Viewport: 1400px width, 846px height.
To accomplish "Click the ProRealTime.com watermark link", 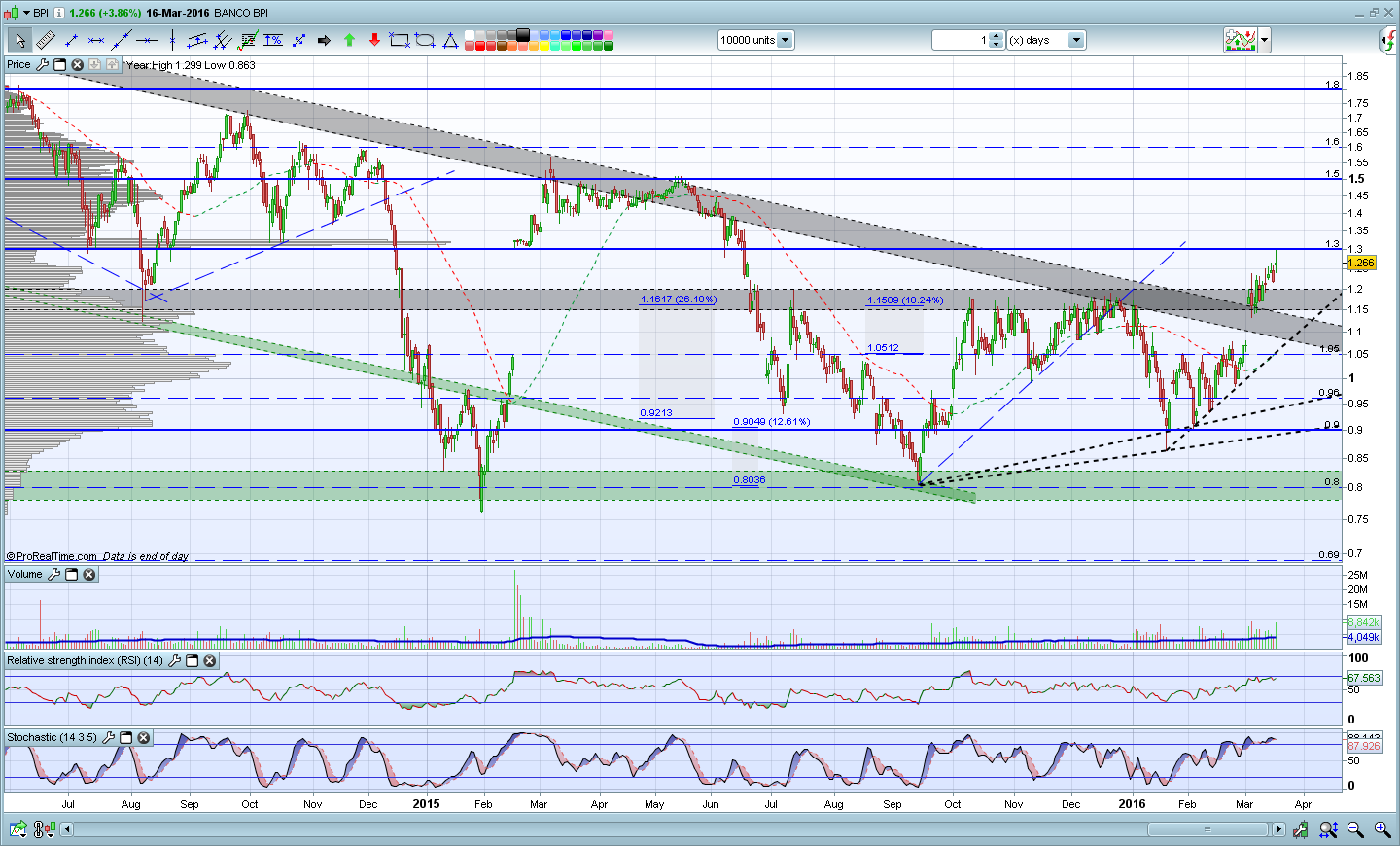I will tap(52, 557).
